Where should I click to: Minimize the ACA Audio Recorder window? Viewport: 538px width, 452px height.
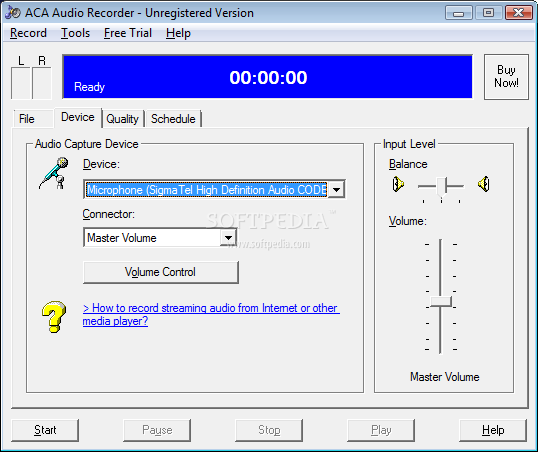458,13
